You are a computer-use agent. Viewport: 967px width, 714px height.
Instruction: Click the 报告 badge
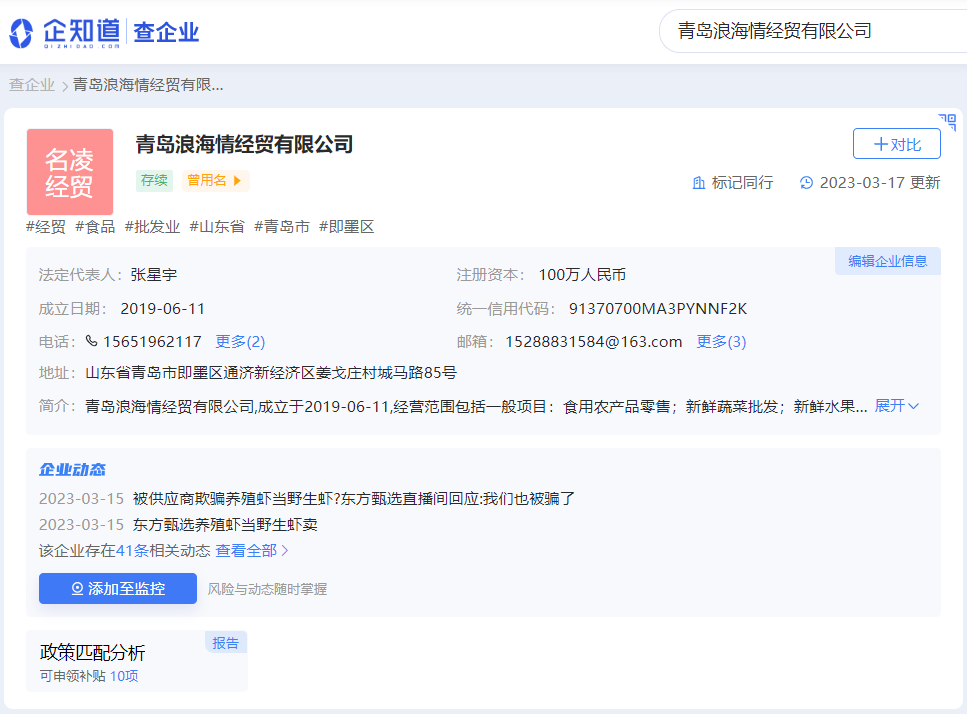[226, 642]
